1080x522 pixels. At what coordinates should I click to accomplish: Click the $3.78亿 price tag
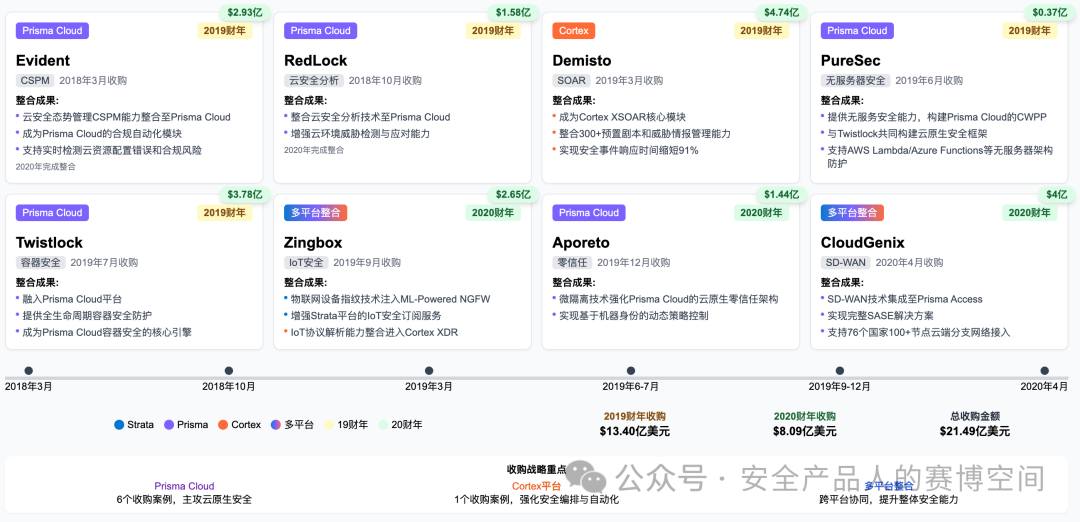tap(245, 195)
